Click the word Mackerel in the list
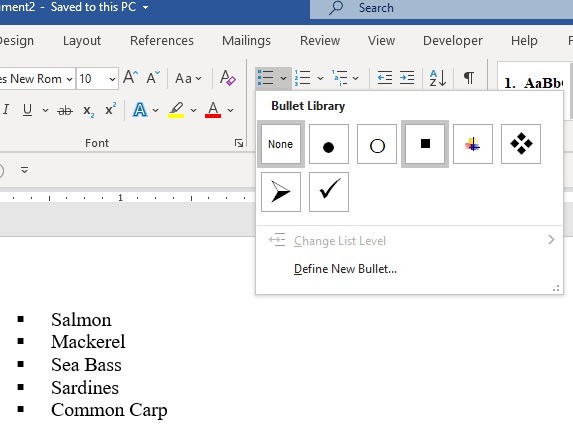 click(88, 342)
